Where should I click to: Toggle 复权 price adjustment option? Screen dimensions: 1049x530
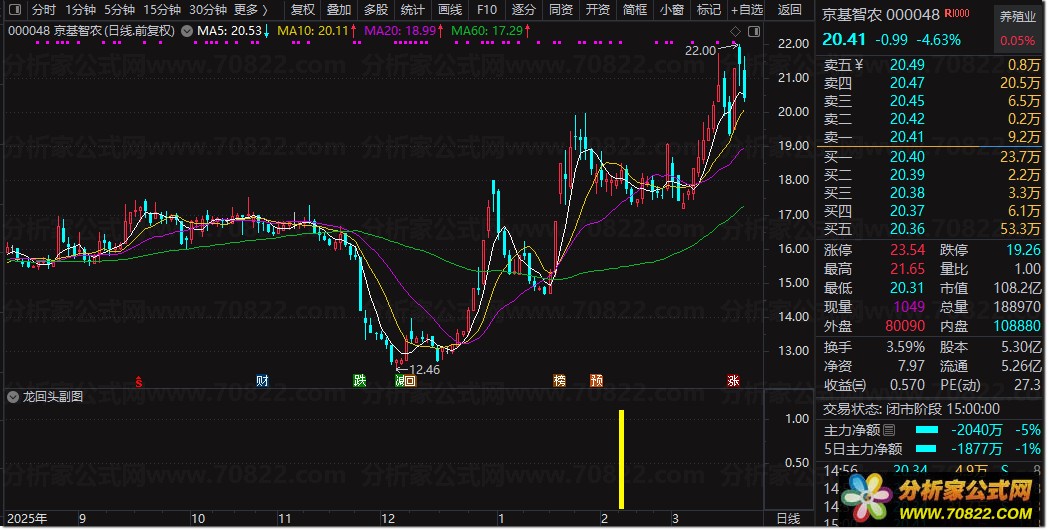[302, 10]
